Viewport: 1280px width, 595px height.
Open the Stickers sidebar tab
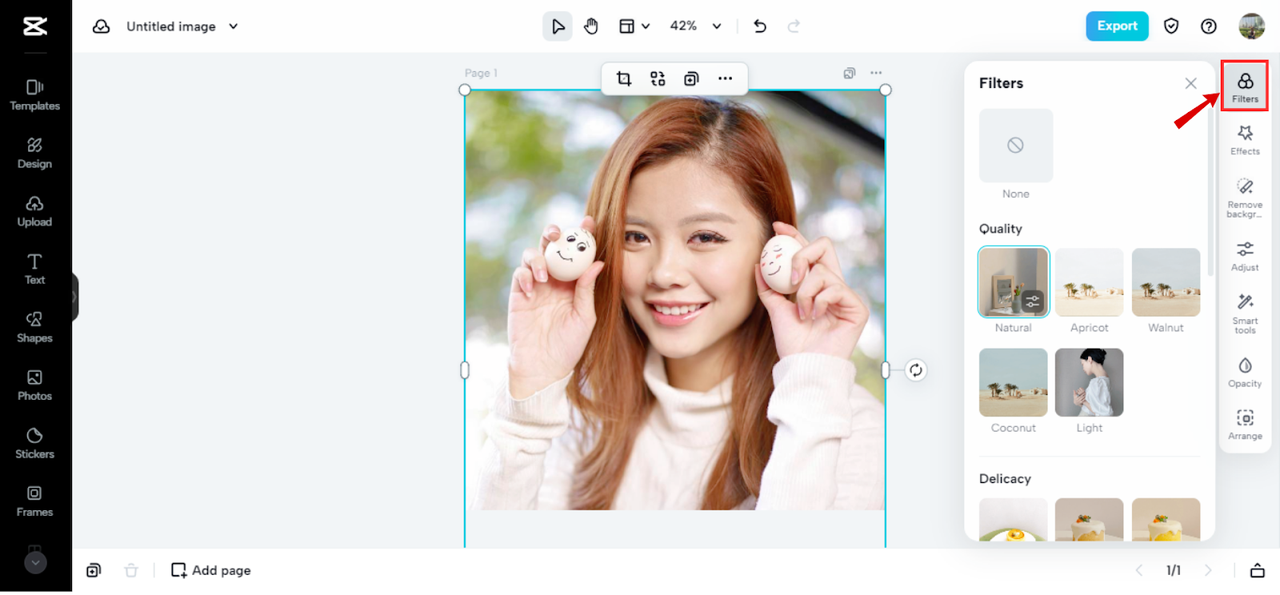tap(35, 443)
